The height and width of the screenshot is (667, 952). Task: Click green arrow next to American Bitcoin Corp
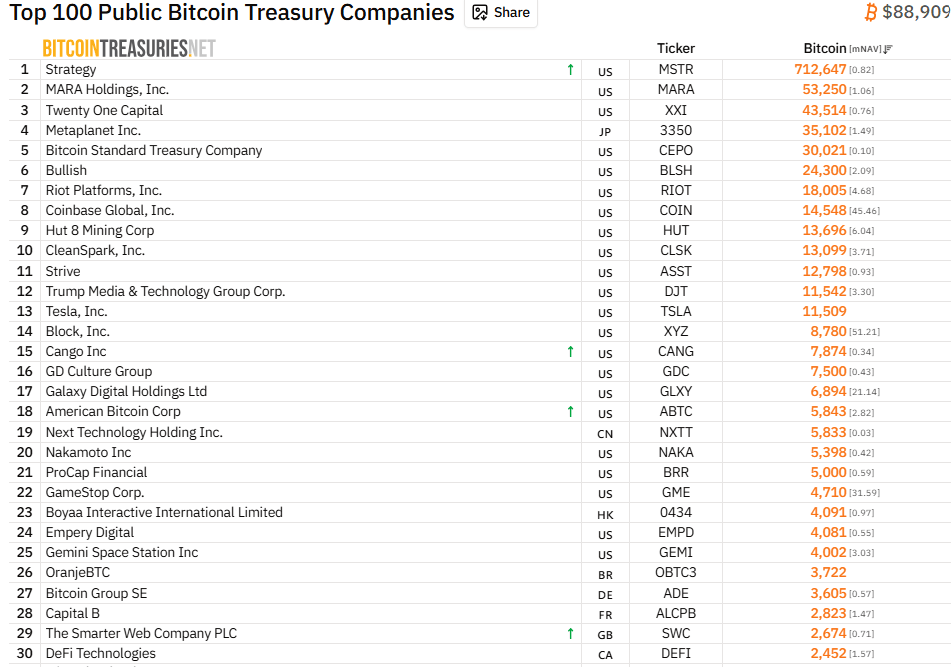tap(570, 411)
